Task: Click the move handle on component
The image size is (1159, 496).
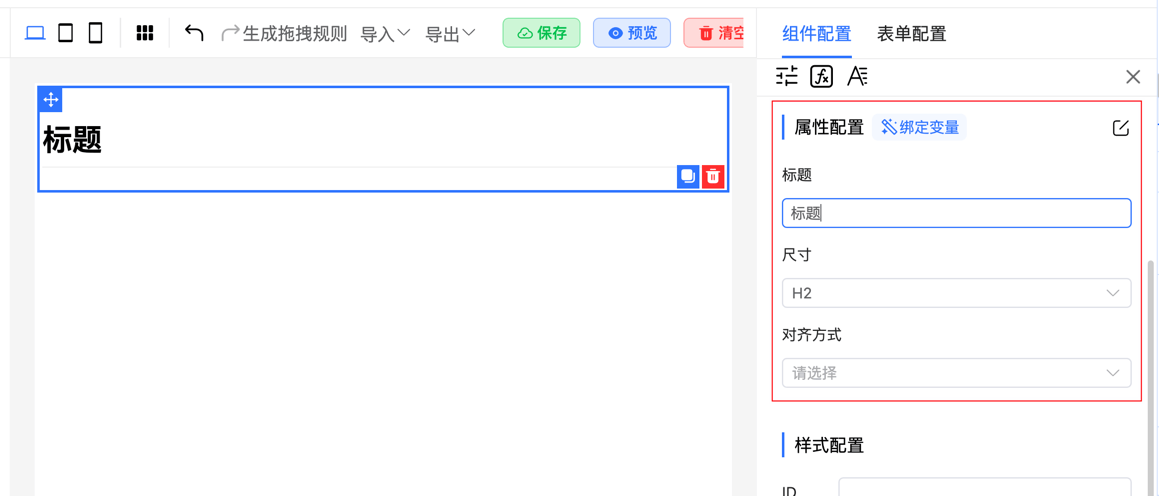Action: 51,100
